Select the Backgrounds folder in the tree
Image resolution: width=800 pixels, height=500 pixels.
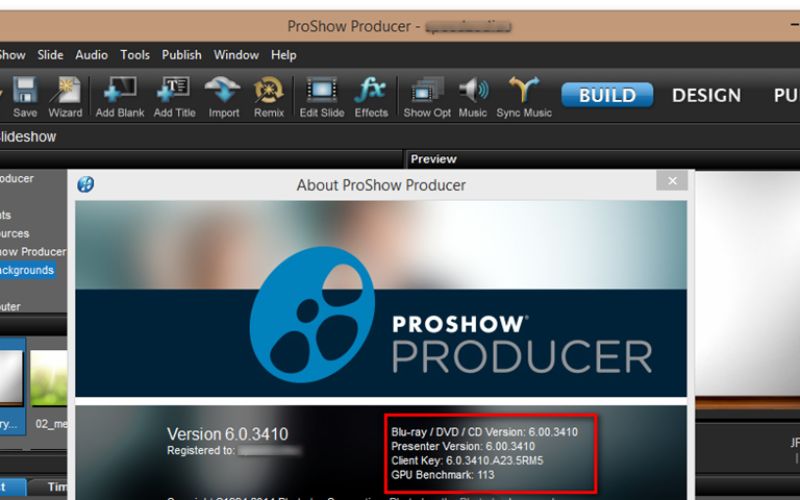point(27,270)
